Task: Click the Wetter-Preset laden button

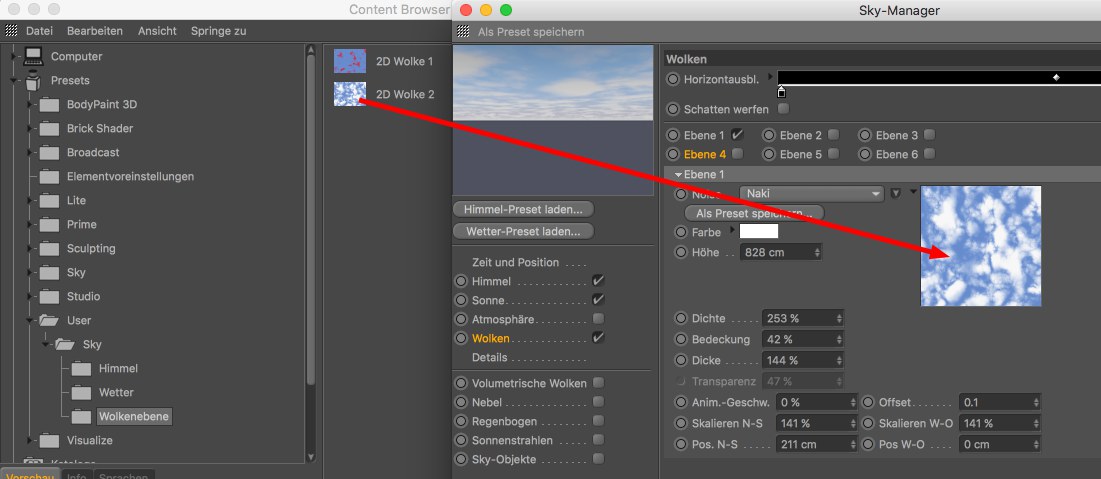Action: [523, 231]
